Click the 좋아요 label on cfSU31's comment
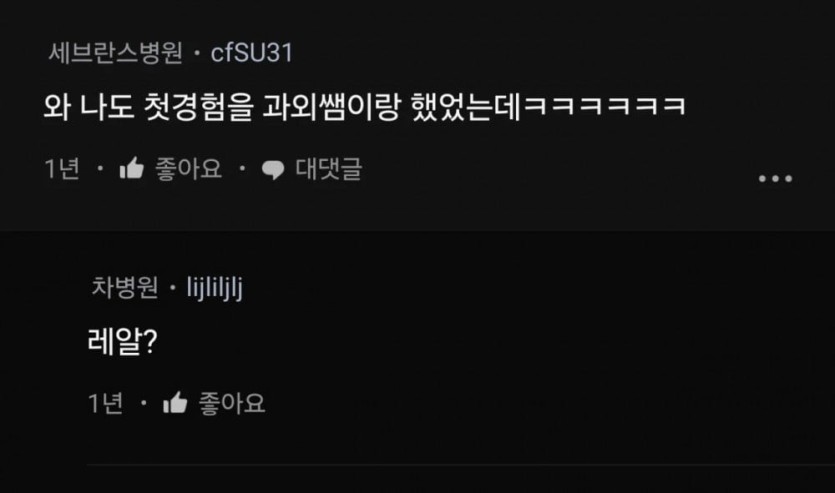This screenshot has width=835, height=493. [188, 169]
